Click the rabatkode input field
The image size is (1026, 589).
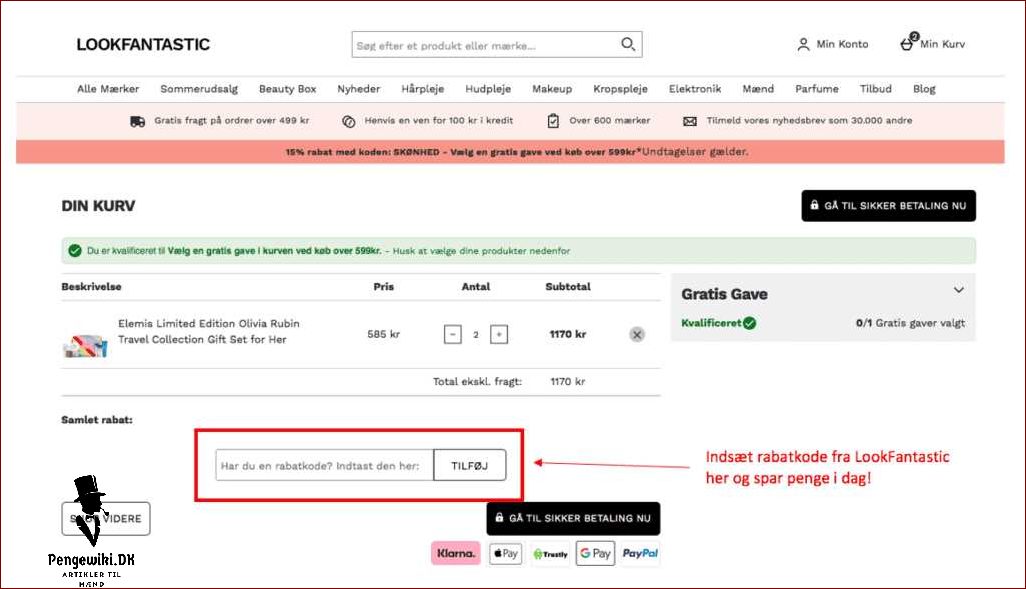pos(325,465)
